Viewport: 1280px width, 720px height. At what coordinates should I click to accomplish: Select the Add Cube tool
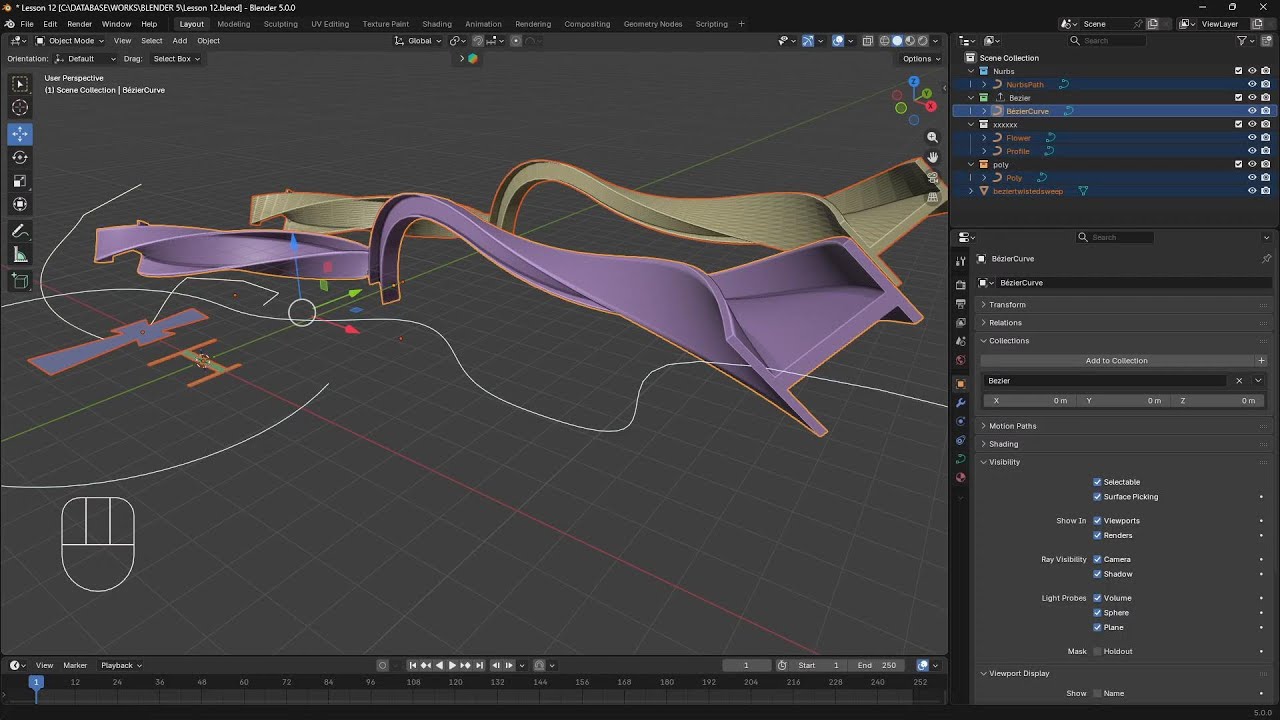(x=20, y=282)
